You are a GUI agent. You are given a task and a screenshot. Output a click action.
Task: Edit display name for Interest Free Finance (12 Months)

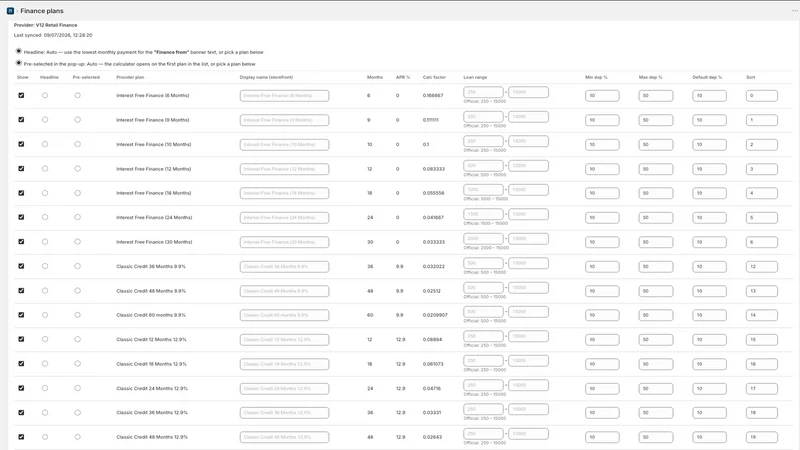point(285,169)
